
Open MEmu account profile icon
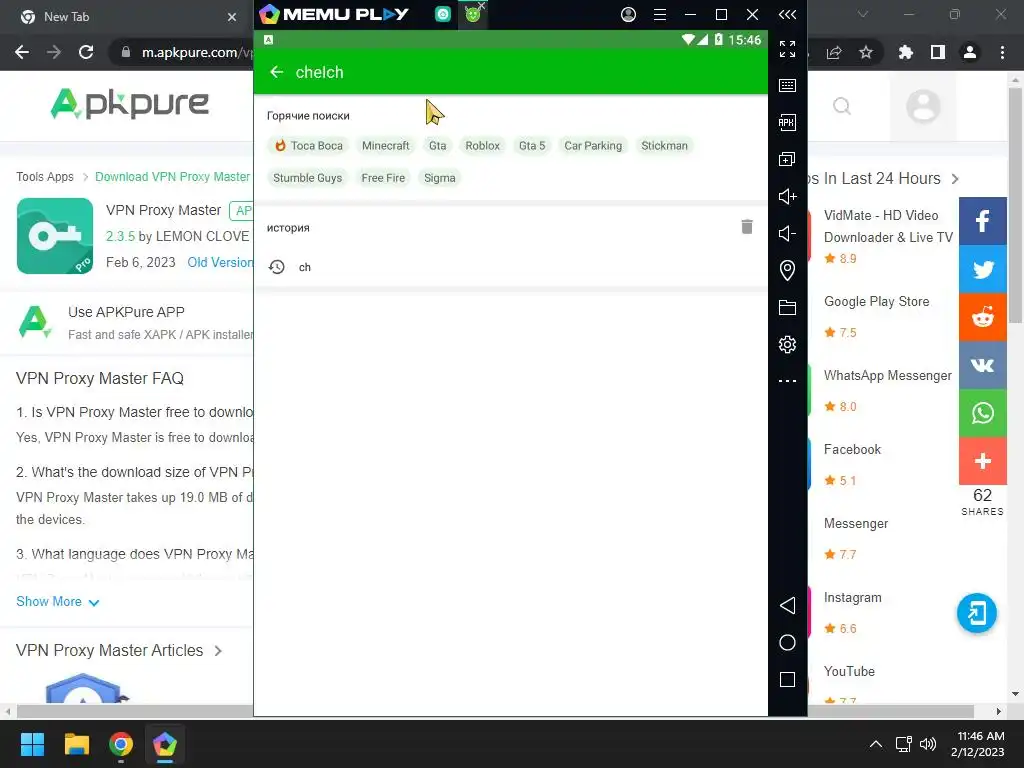coord(628,14)
